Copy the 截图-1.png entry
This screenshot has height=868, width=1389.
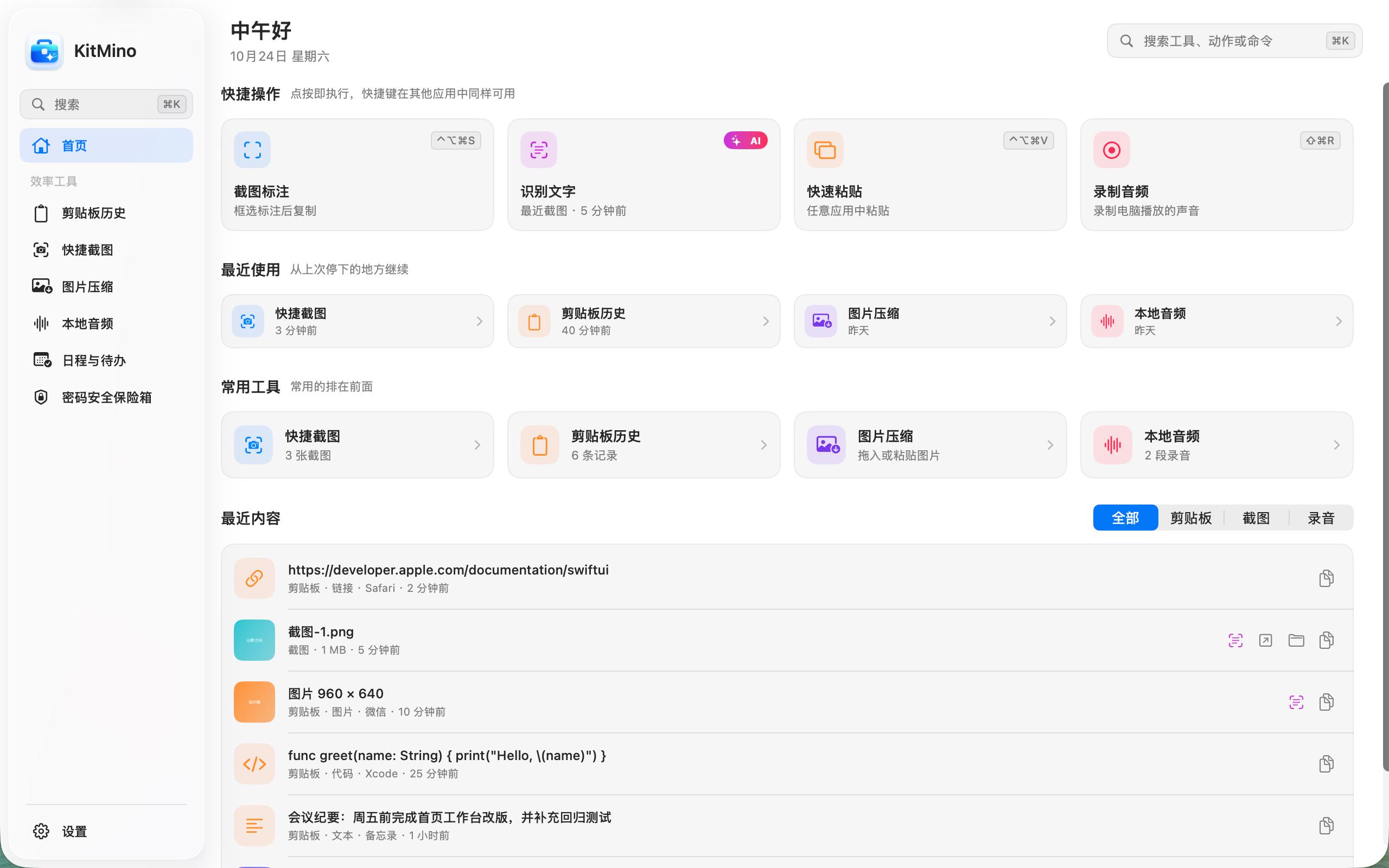1326,640
